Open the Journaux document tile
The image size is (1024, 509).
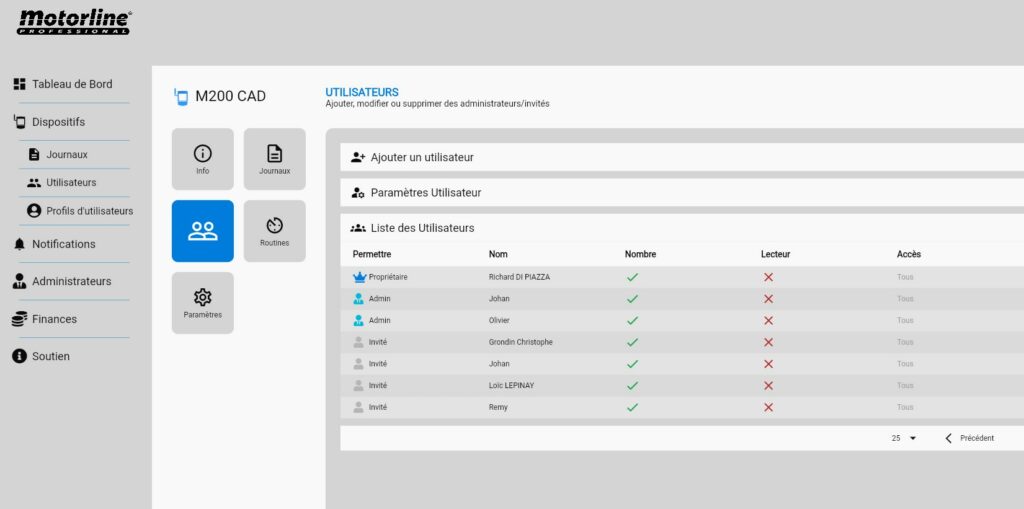pos(274,159)
